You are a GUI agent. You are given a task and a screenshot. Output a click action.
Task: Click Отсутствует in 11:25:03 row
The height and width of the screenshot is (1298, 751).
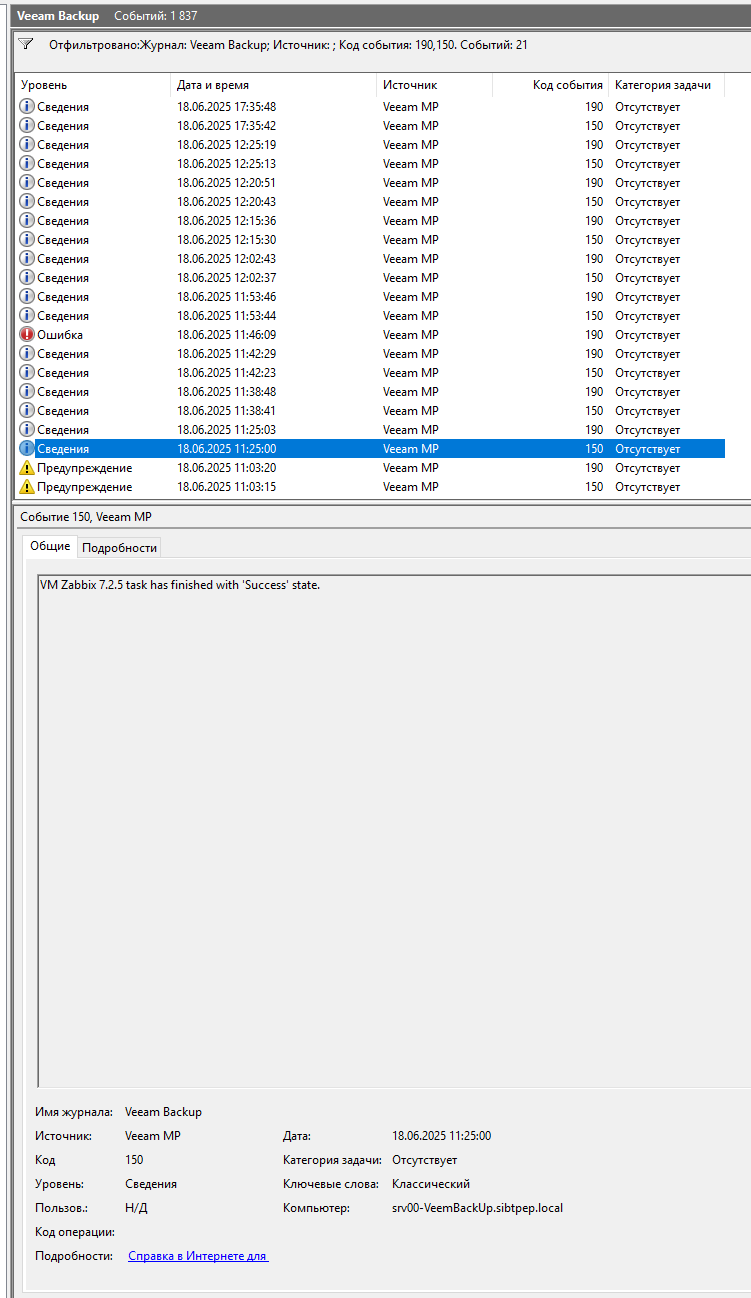pyautogui.click(x=647, y=430)
